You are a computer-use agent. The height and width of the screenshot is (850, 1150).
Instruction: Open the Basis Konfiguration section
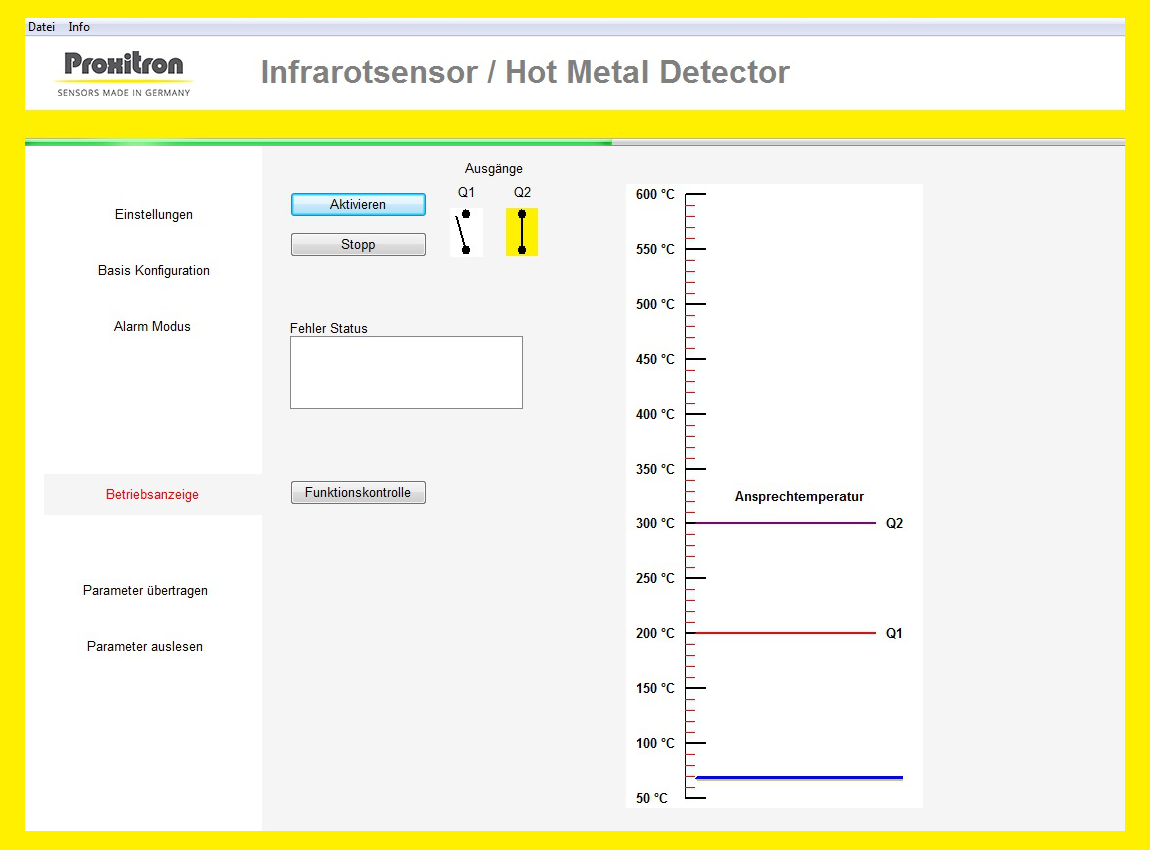153,270
